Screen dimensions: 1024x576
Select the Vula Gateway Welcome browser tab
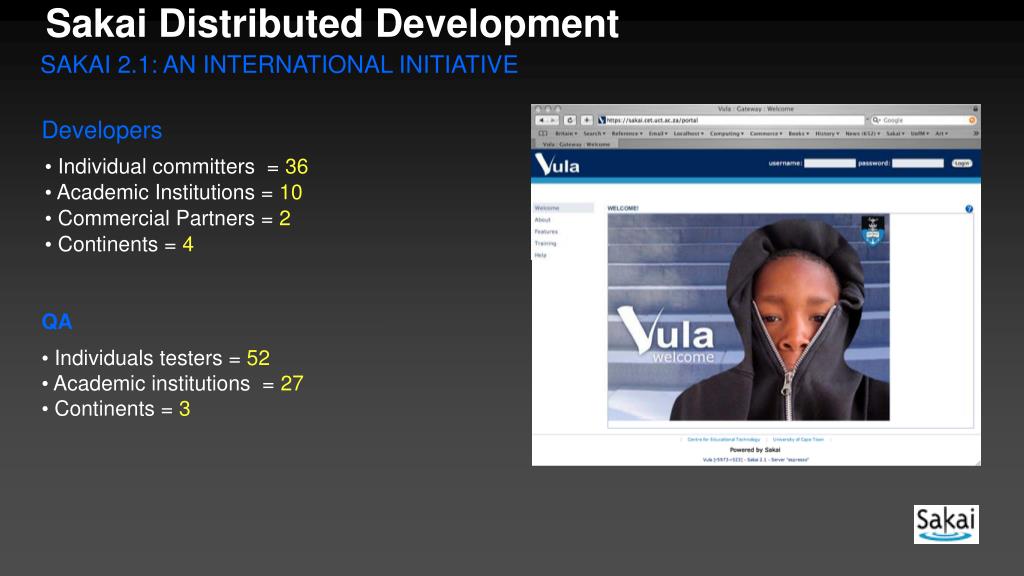click(x=576, y=144)
